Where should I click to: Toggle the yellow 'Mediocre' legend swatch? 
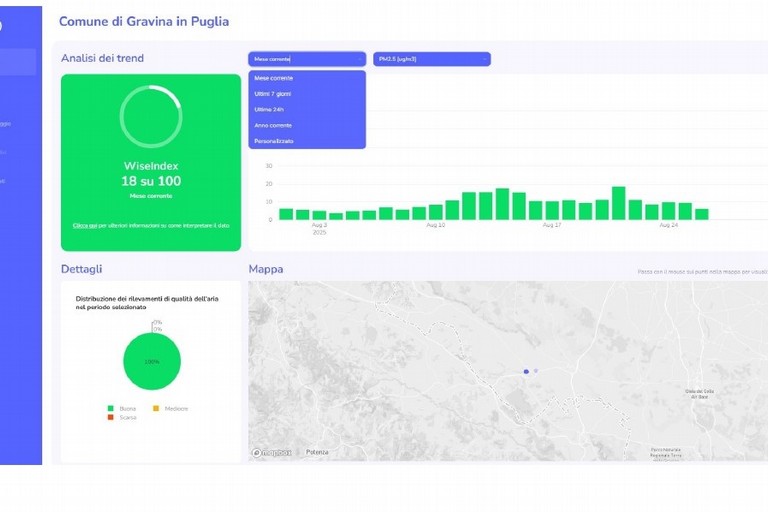156,409
